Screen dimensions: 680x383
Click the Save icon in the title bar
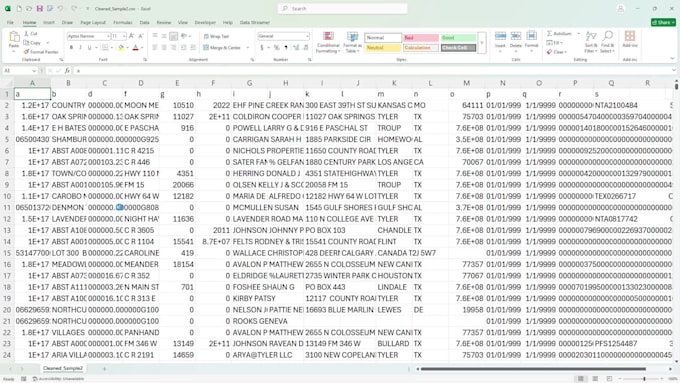click(39, 9)
